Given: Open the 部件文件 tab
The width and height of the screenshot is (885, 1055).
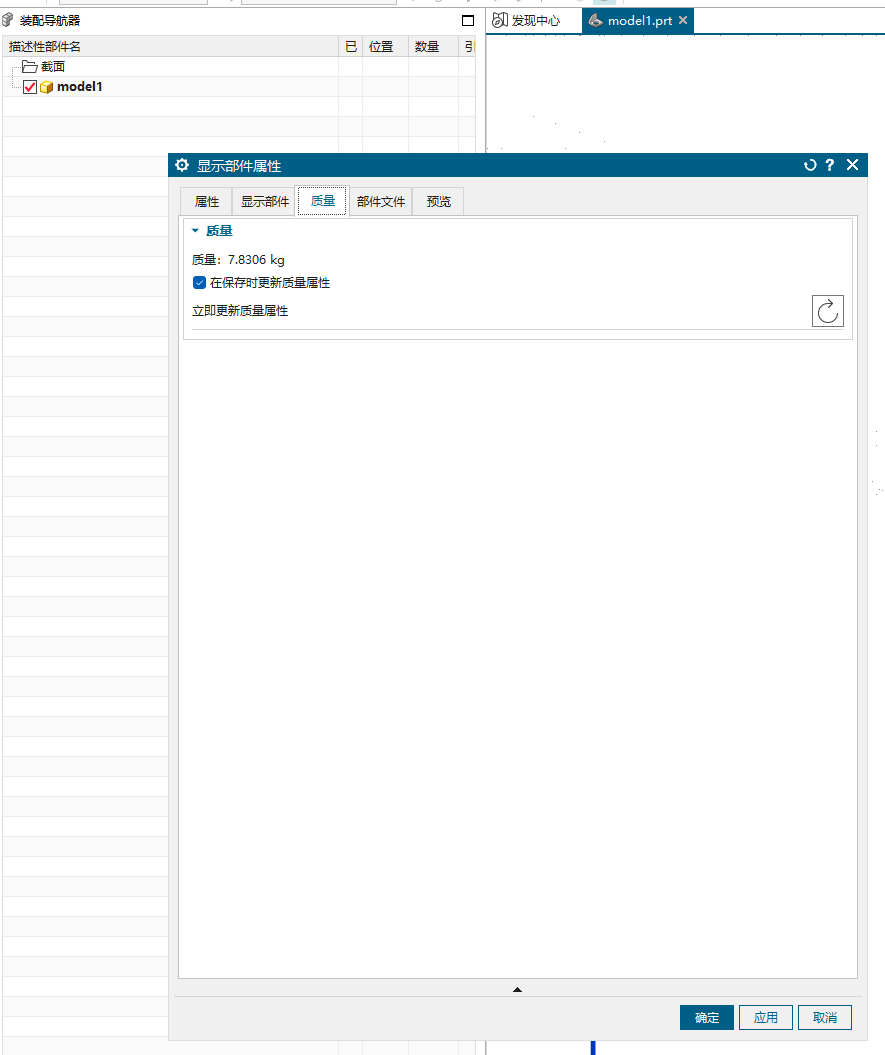Looking at the screenshot, I should coord(381,201).
